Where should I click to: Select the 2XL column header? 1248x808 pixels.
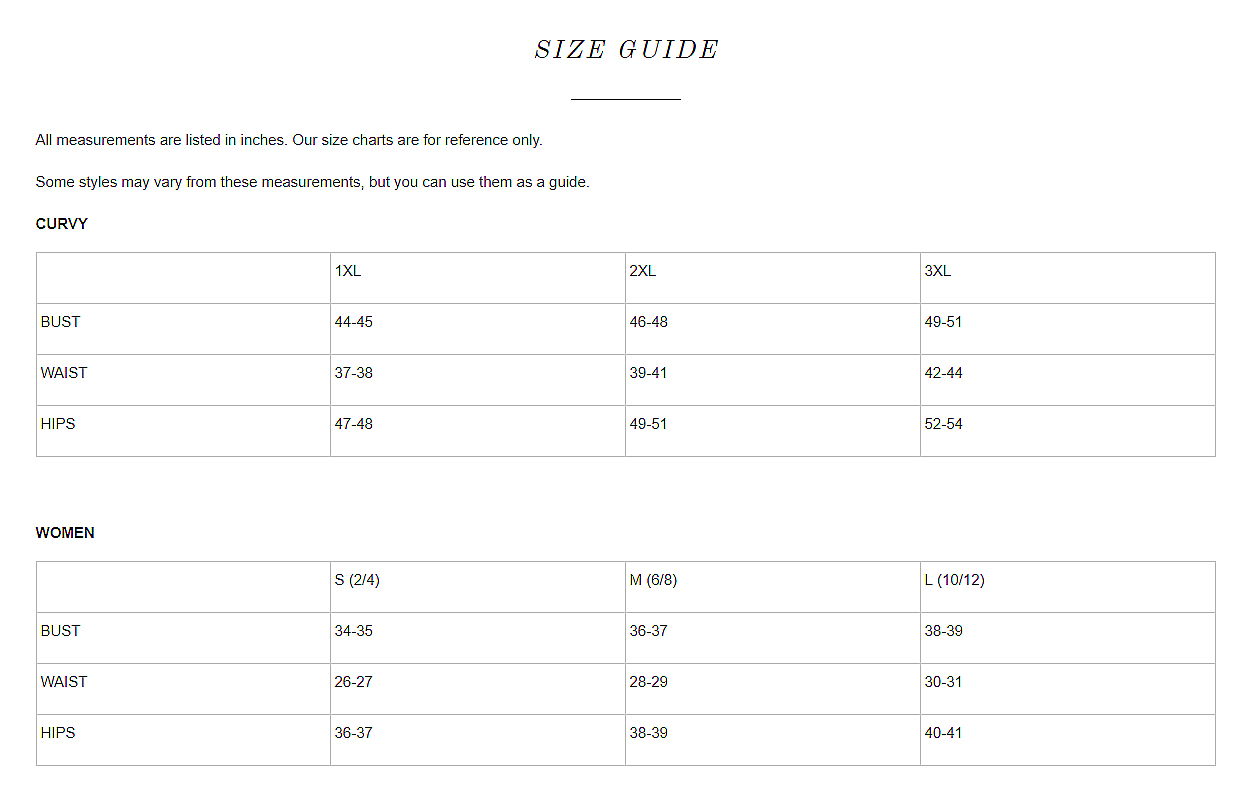click(643, 271)
